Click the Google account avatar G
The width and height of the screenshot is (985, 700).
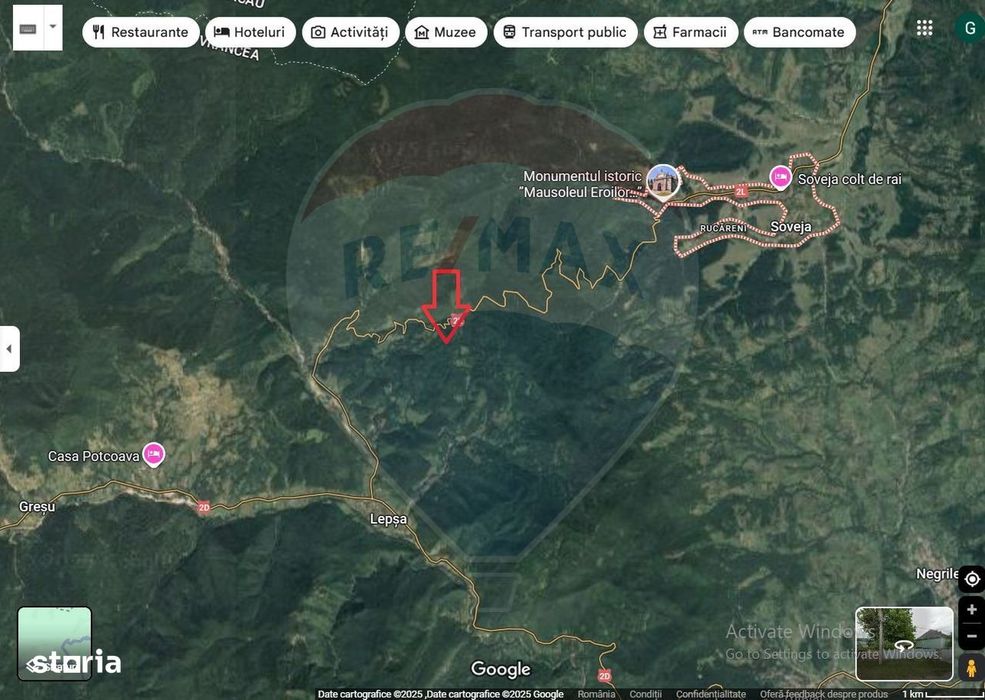coord(969,28)
